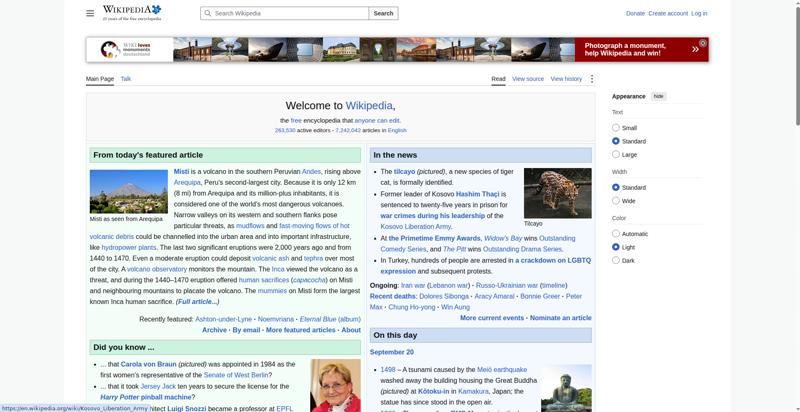Image resolution: width=800 pixels, height=412 pixels.
Task: Select Wide width option
Action: coord(616,201)
